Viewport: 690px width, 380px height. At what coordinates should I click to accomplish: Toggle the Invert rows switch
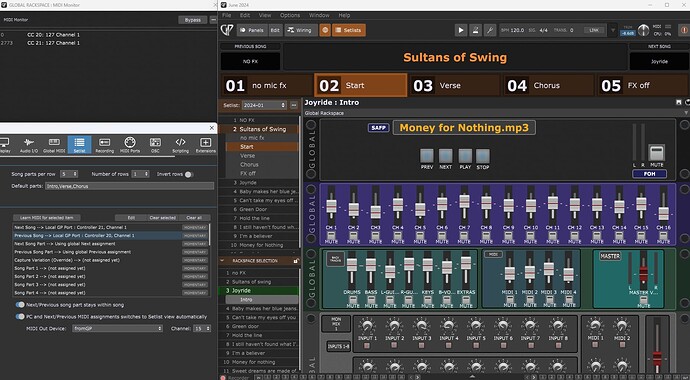tap(188, 174)
